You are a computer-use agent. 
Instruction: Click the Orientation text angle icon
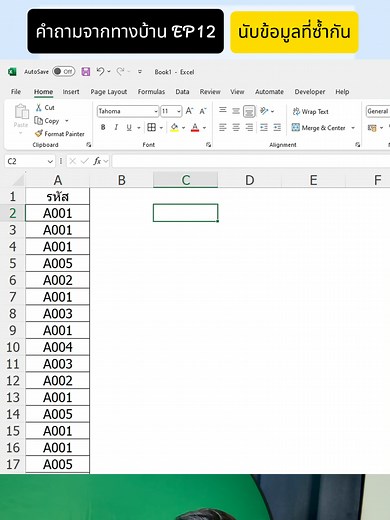pos(264,111)
